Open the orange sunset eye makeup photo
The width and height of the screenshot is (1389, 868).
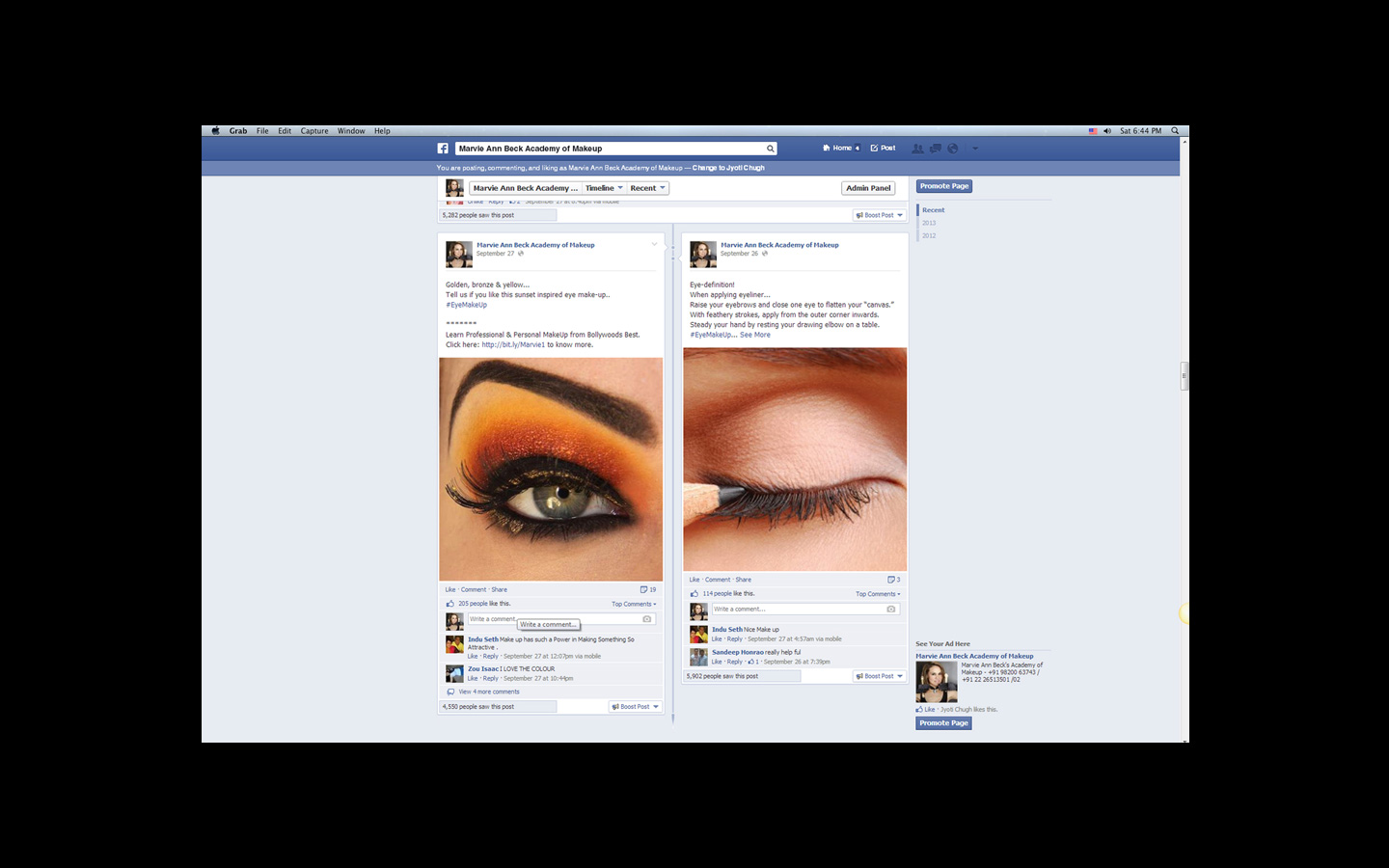coord(551,470)
